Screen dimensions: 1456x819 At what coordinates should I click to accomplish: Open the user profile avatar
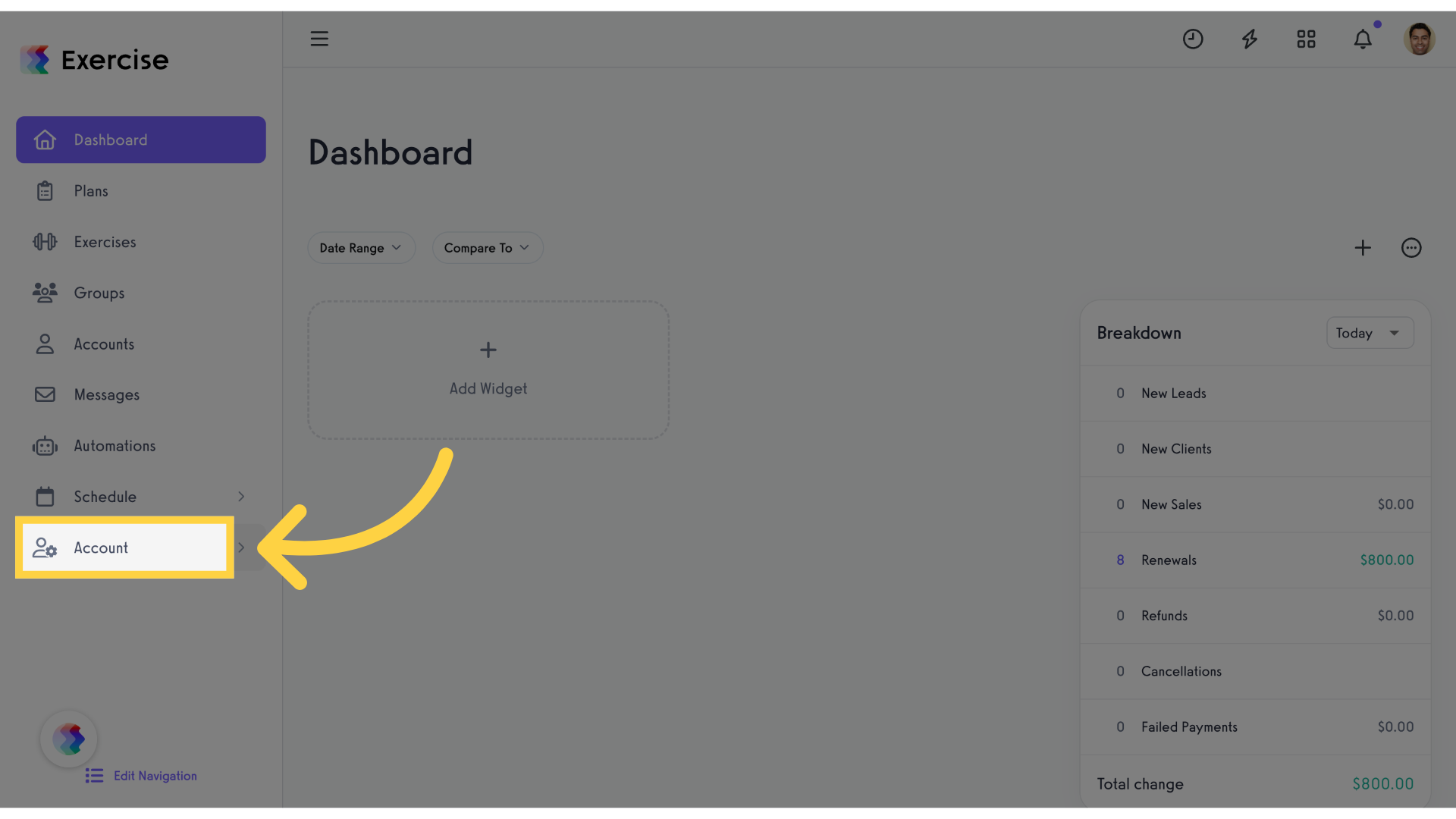pos(1419,39)
